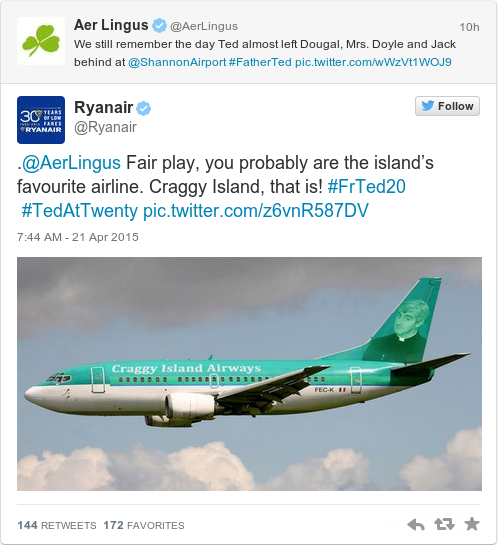This screenshot has width=500, height=545.
Task: Click the 7:44 AM - 21 Apr 2015 timestamp
Action: coord(78,237)
